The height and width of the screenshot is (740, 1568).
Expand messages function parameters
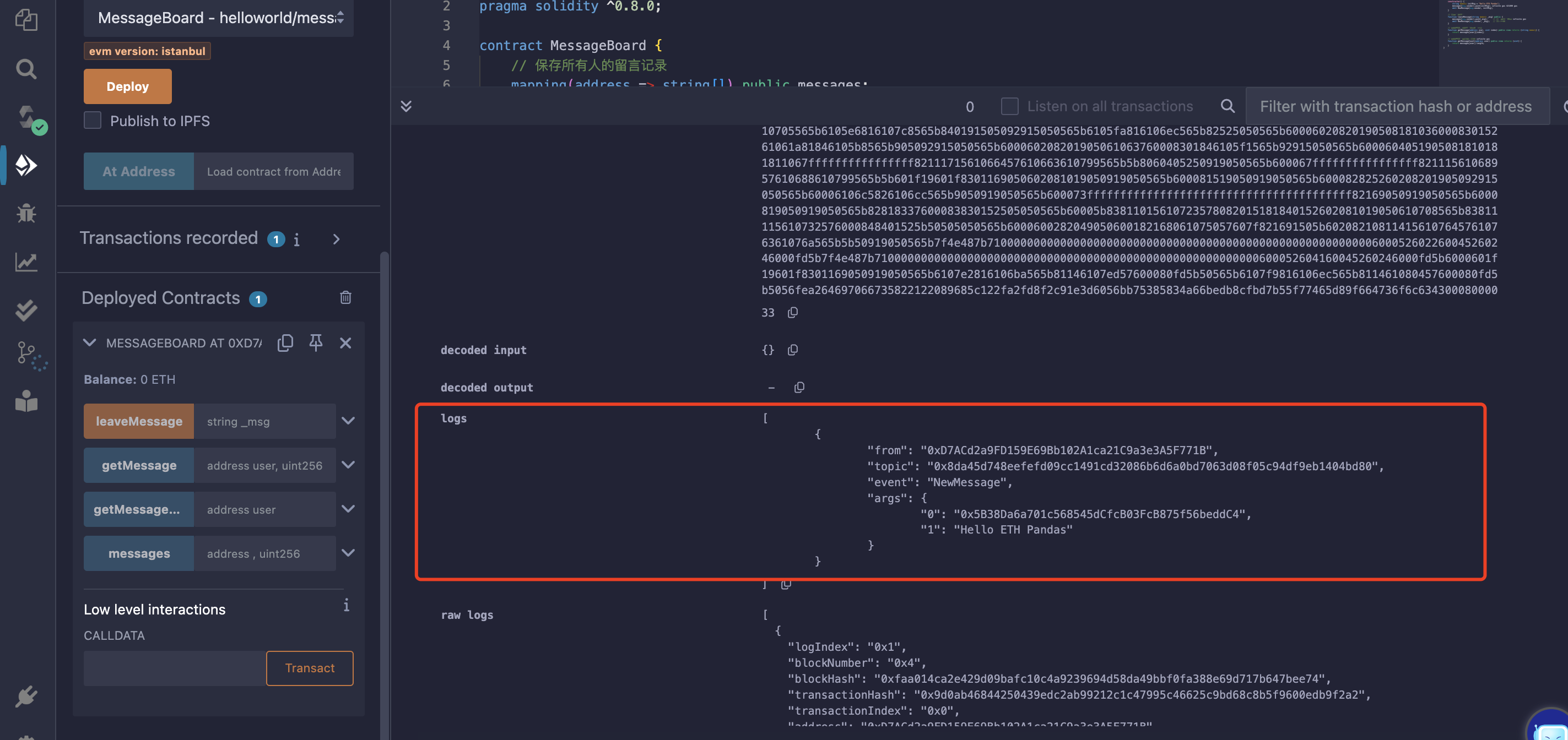click(x=348, y=553)
